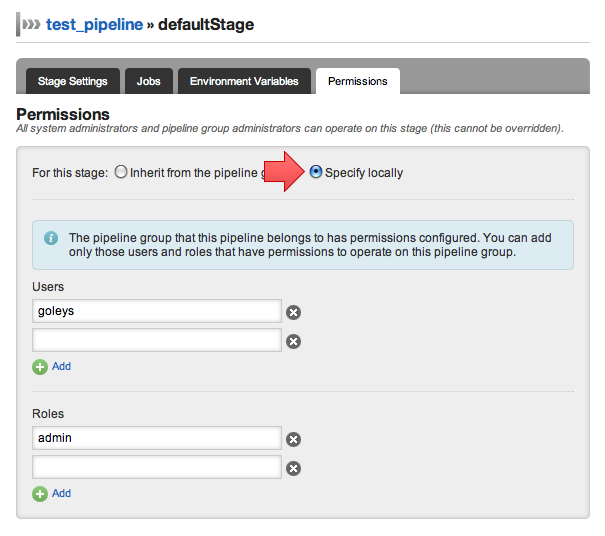Focus the goleys user input field
Viewport: 605px width, 536px height.
click(156, 311)
